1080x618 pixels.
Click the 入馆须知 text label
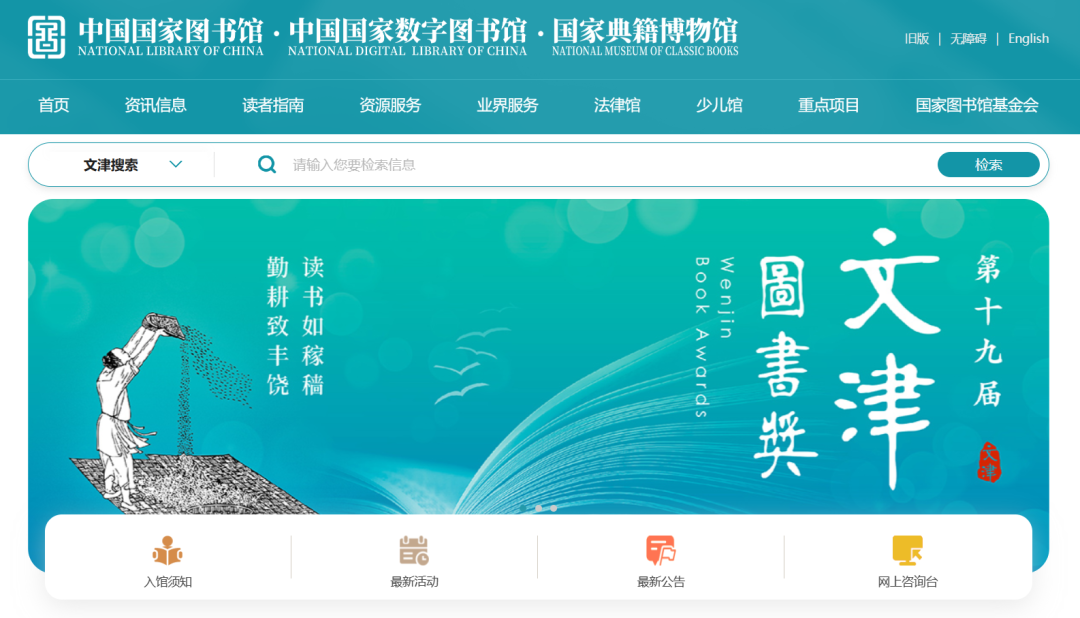167,581
